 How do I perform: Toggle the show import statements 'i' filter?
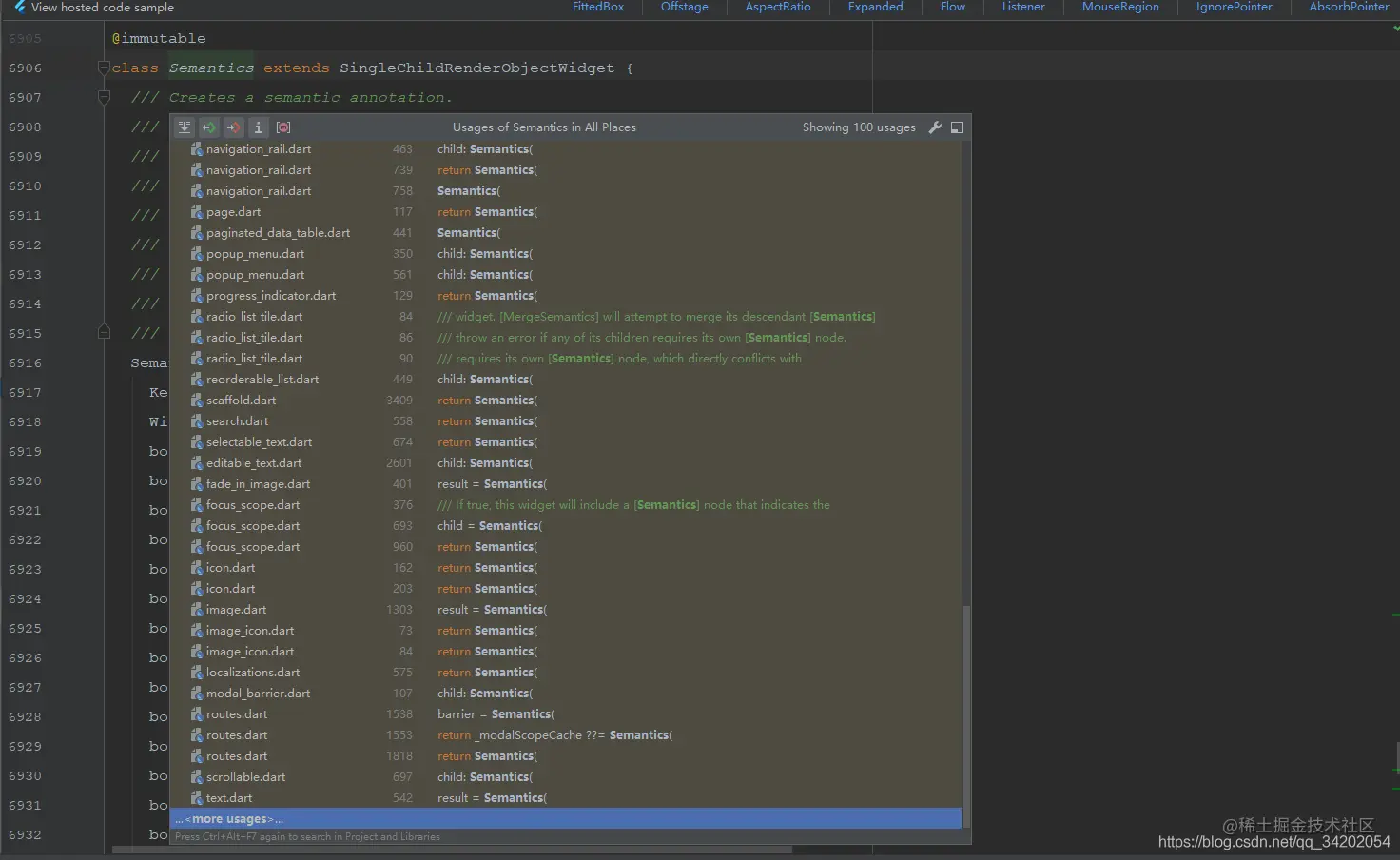(259, 127)
